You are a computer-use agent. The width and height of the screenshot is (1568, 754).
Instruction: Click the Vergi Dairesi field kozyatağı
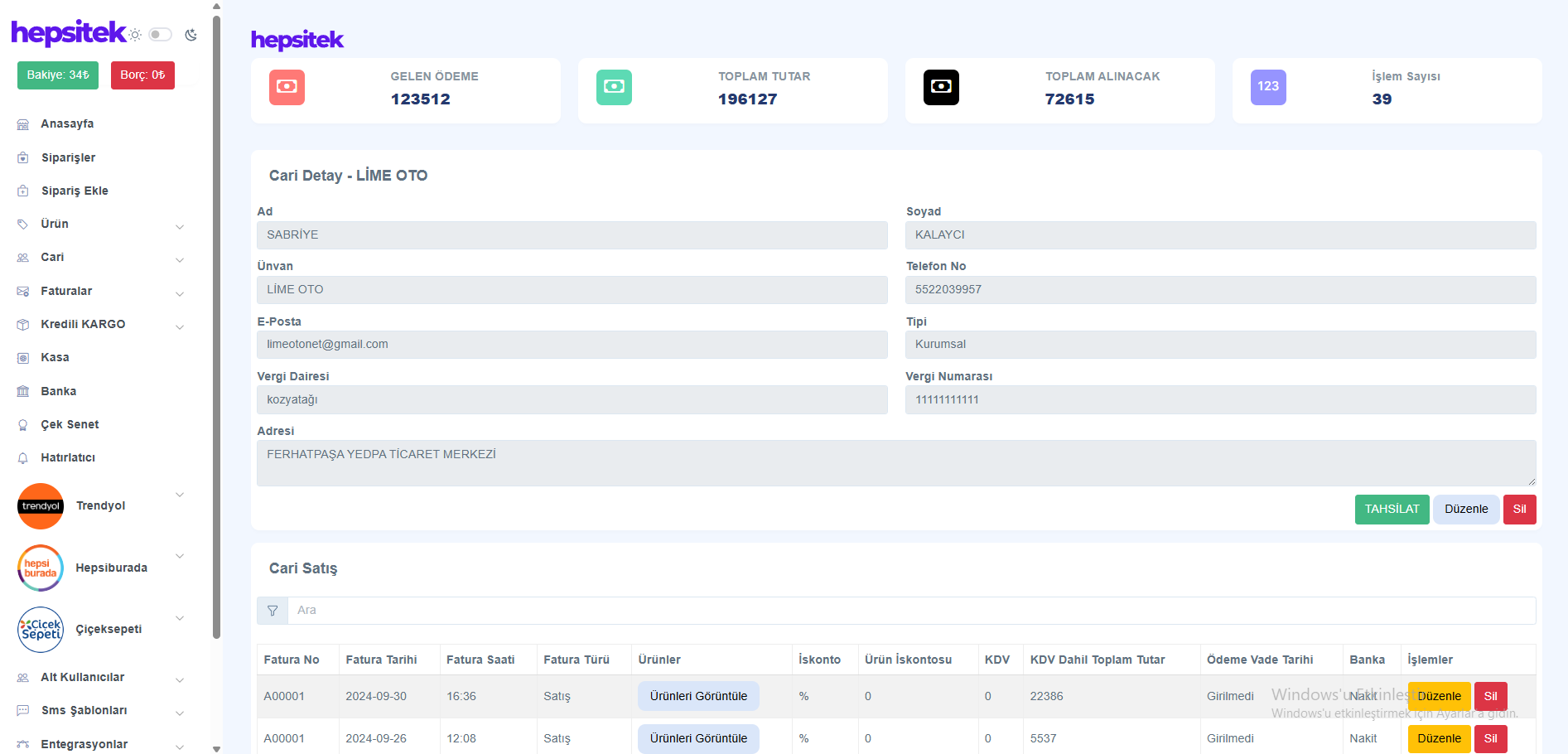click(x=572, y=399)
